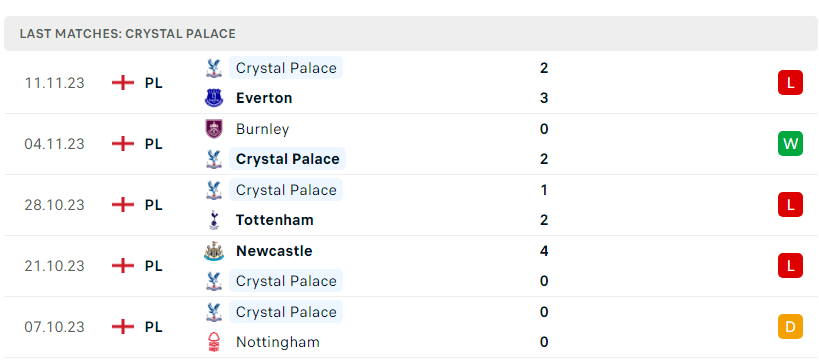The image size is (819, 362).
Task: Open the Tottenham team link
Action: click(275, 220)
